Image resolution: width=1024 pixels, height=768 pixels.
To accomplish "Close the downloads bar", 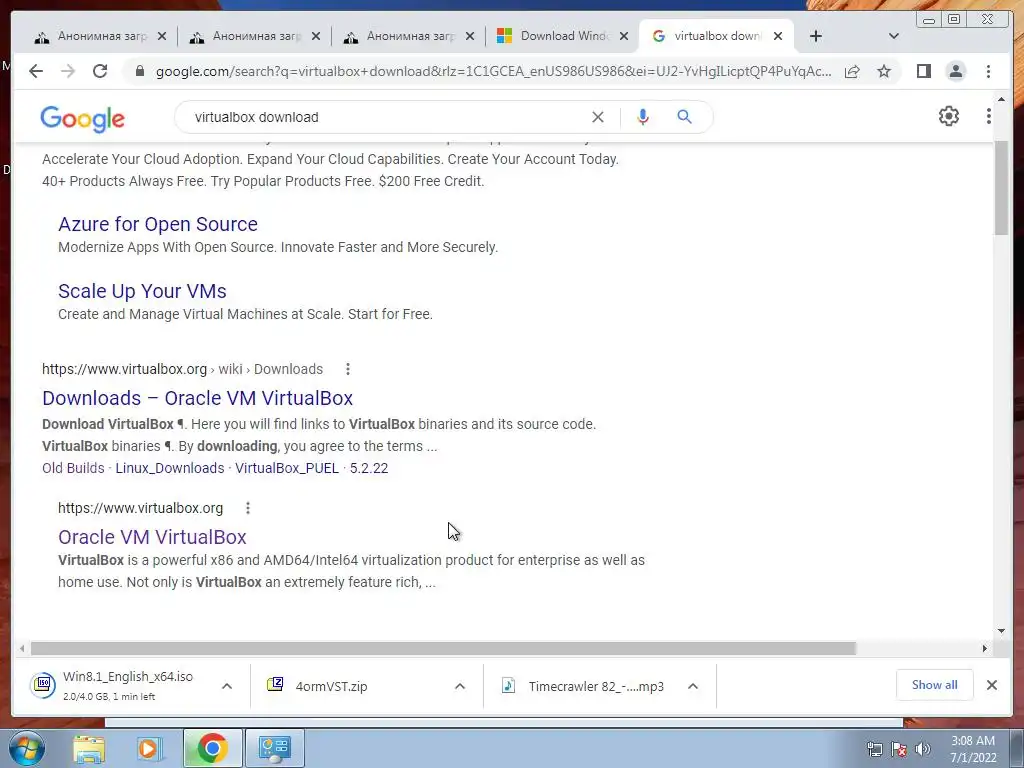I will [991, 685].
